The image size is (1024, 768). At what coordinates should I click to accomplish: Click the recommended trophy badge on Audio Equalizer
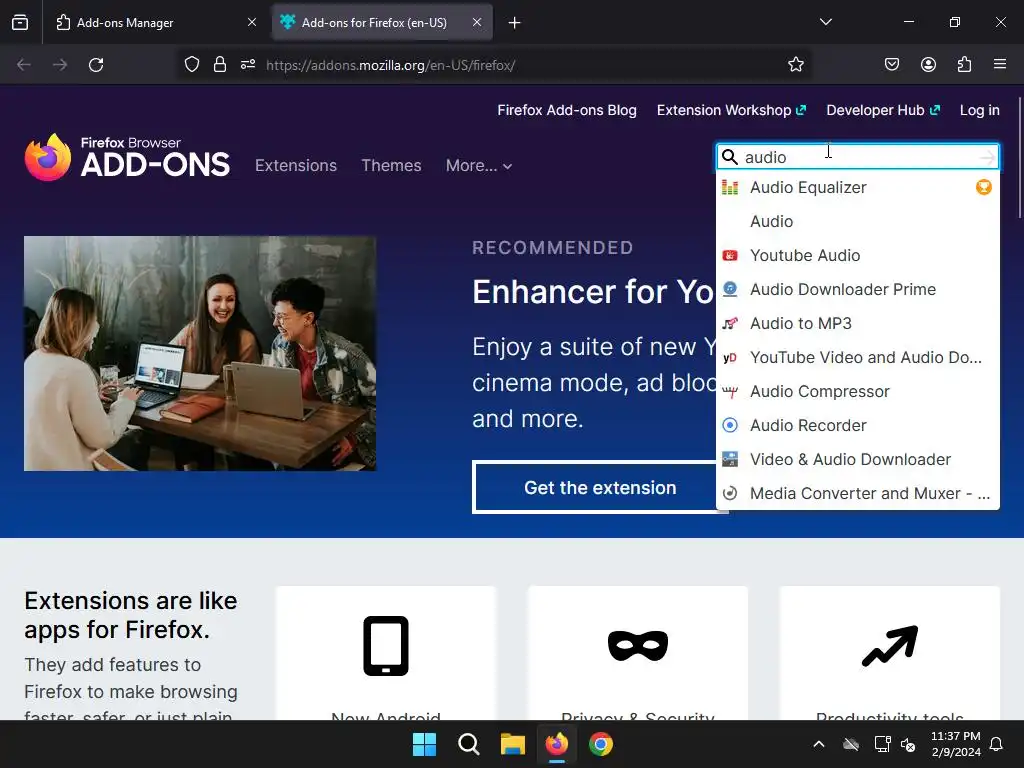coord(984,187)
